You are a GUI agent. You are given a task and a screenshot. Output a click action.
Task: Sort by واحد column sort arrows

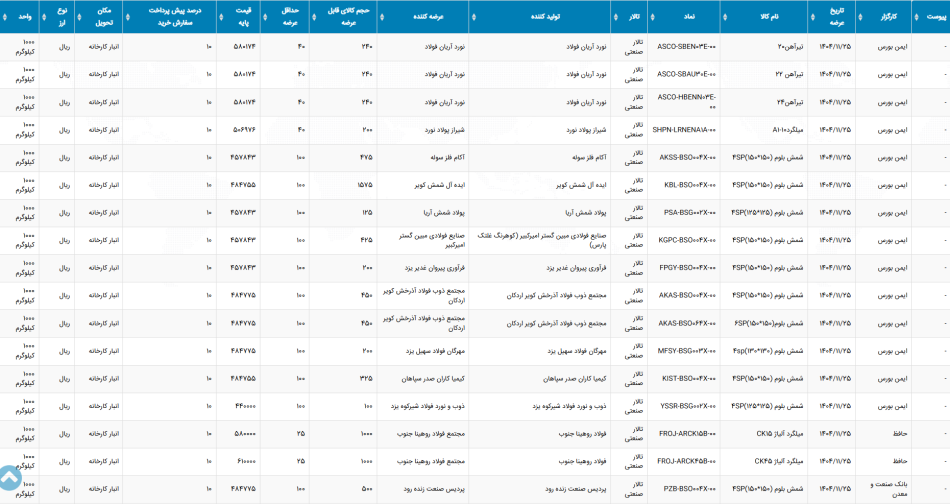click(4, 17)
